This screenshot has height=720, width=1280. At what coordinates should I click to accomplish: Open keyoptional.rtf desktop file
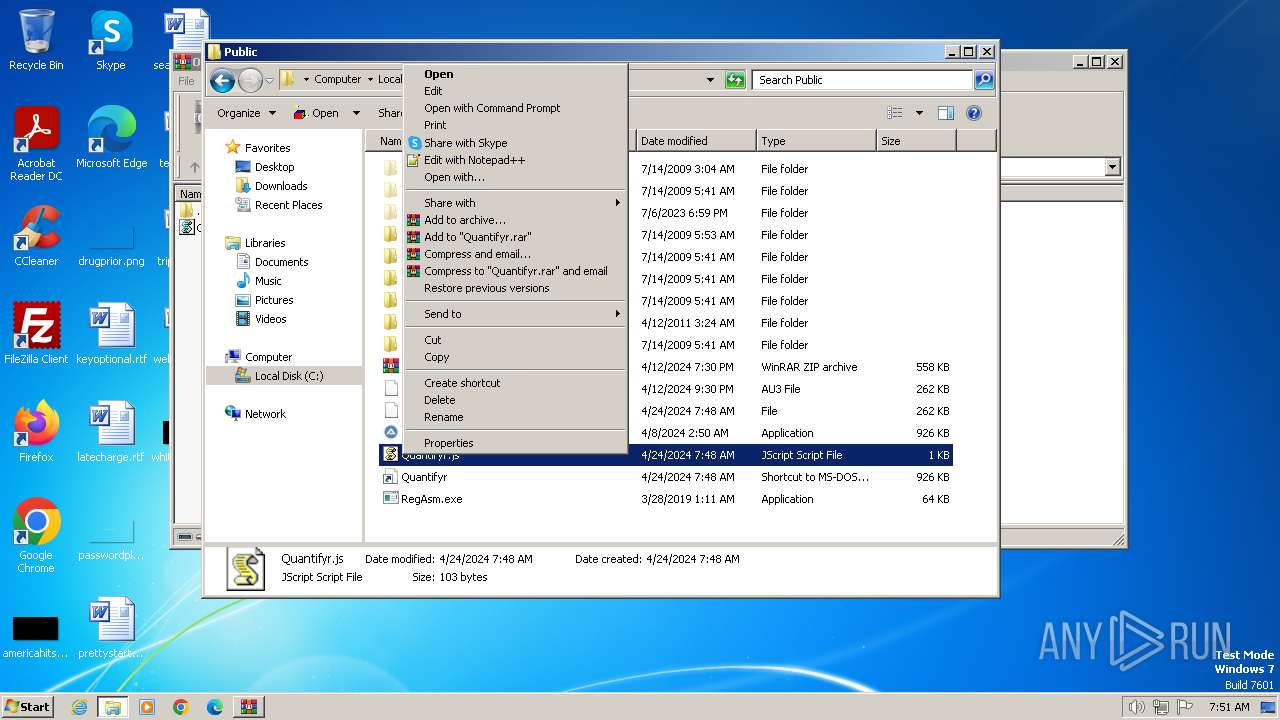point(111,334)
